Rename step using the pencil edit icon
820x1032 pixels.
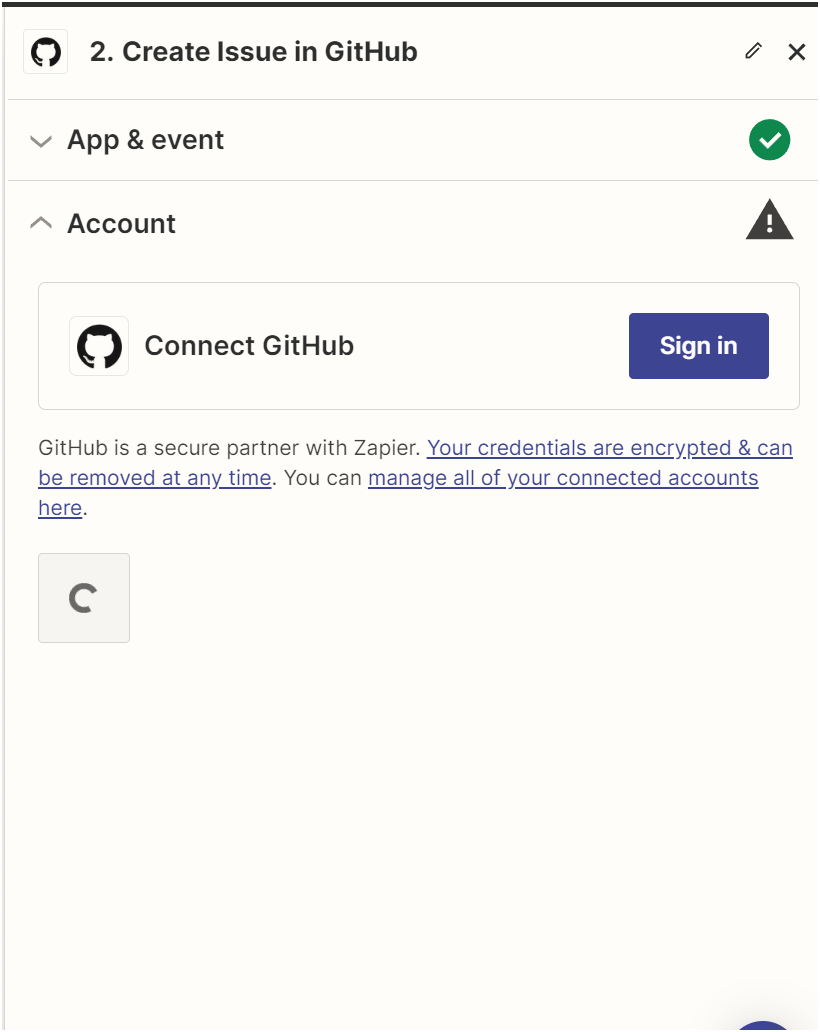[x=754, y=51]
